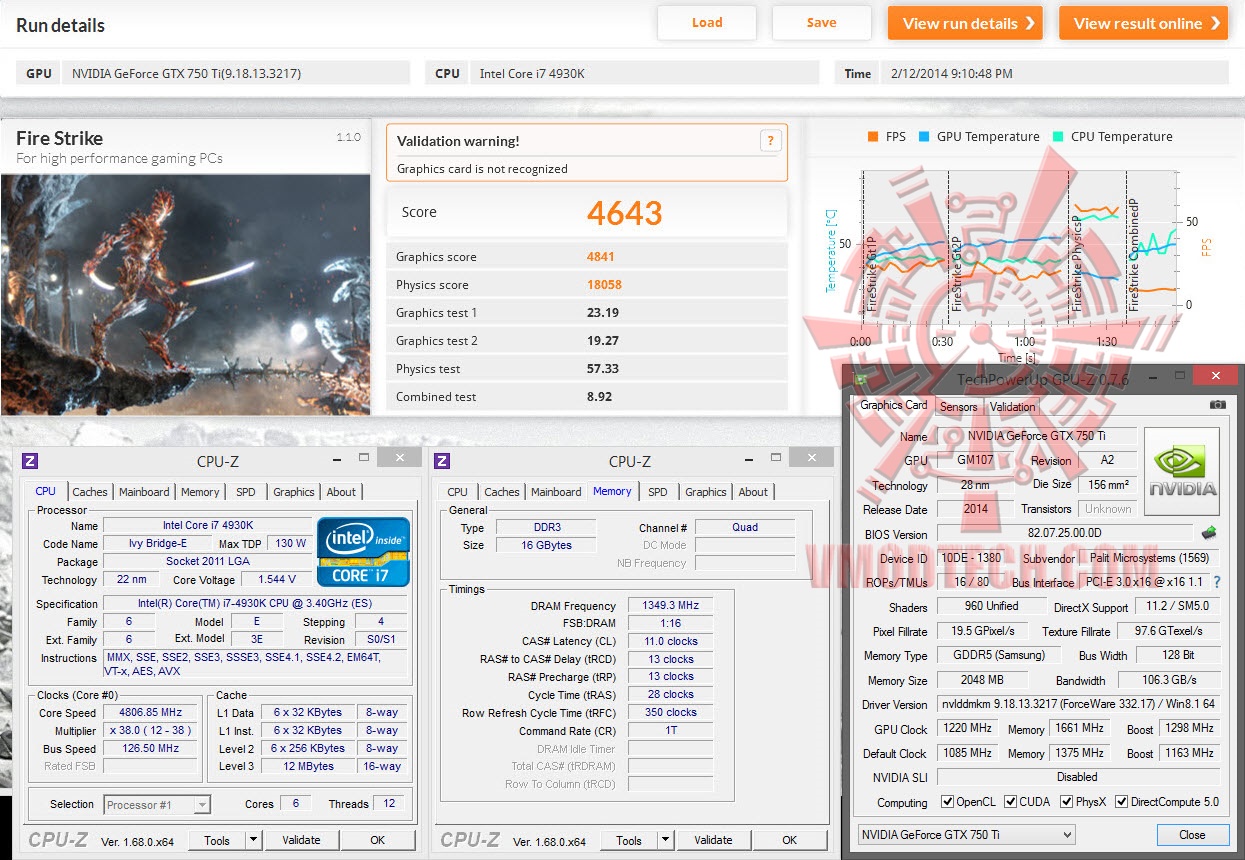The image size is (1245, 860).
Task: Toggle the OpenCL checkbox
Action: (x=947, y=802)
